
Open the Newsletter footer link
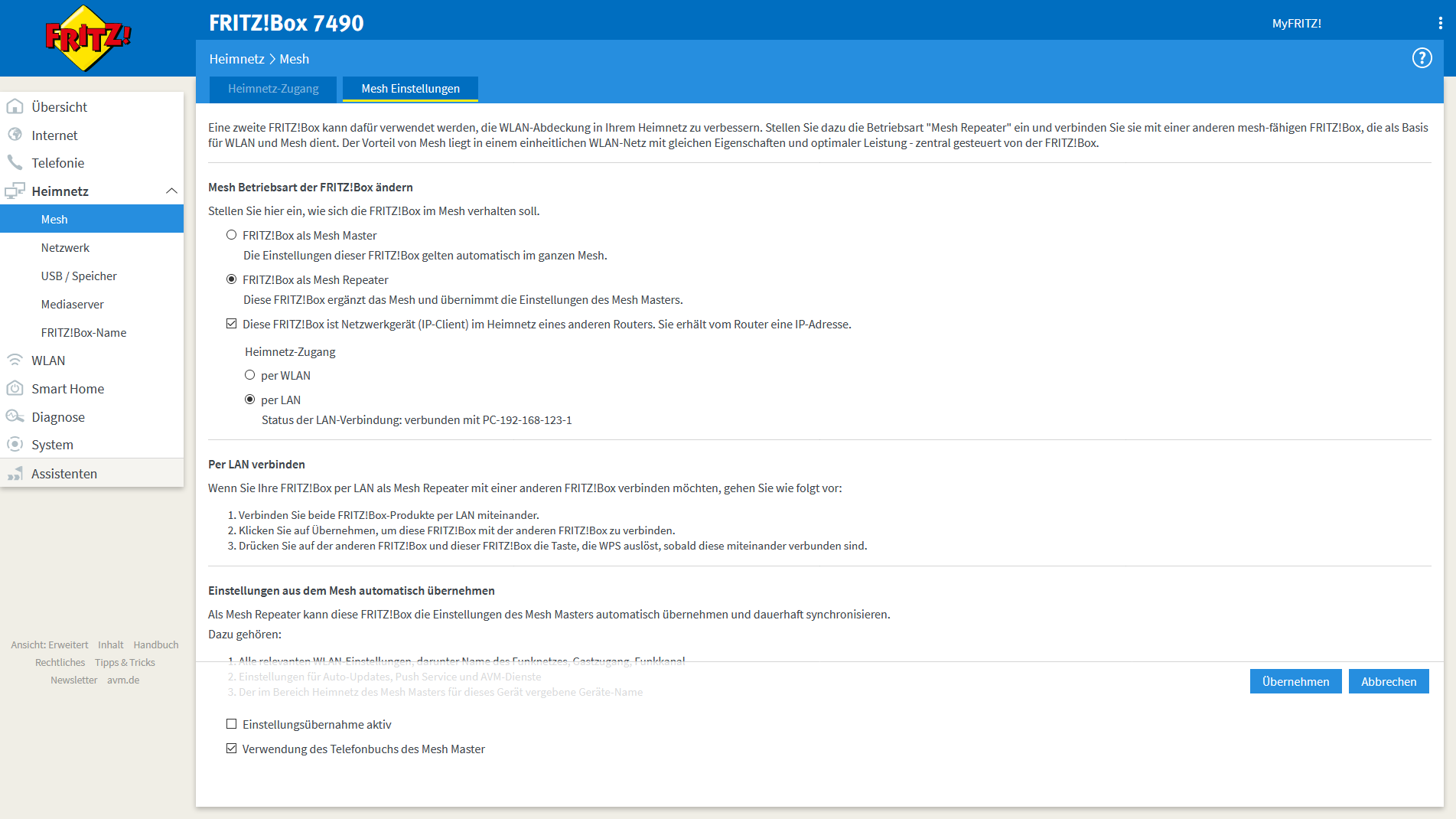click(73, 680)
